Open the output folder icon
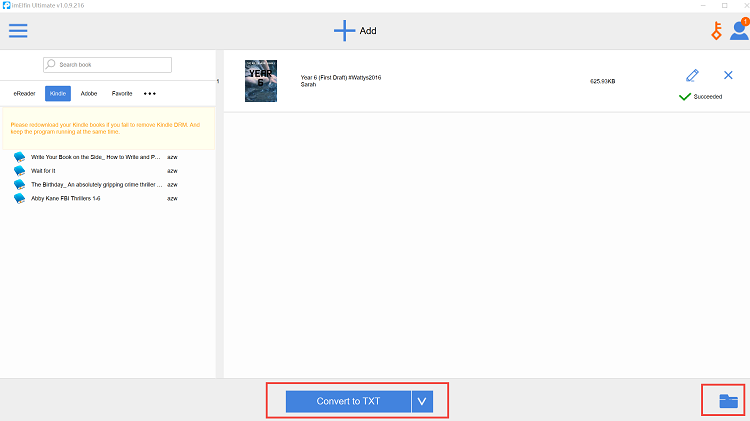Viewport: 750px width, 421px height. [729, 401]
